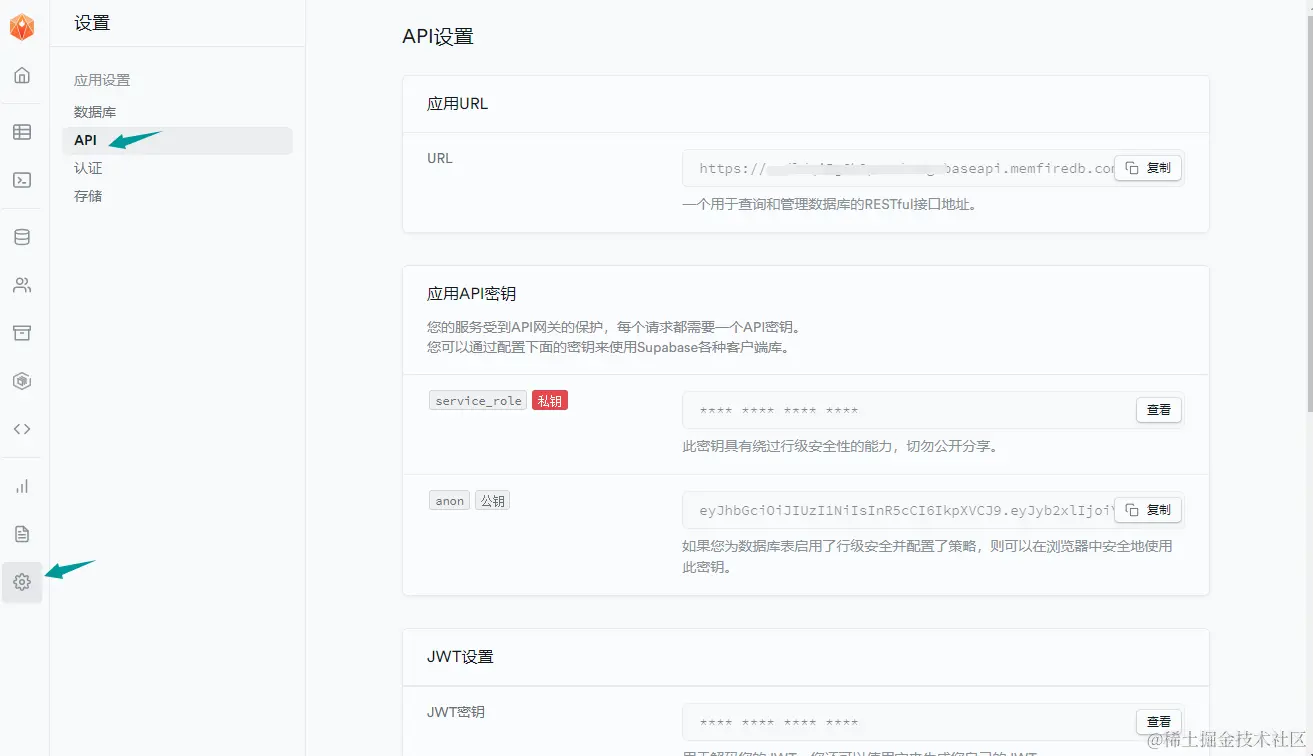Click the masked service_role key field
1313x756 pixels.
933,410
